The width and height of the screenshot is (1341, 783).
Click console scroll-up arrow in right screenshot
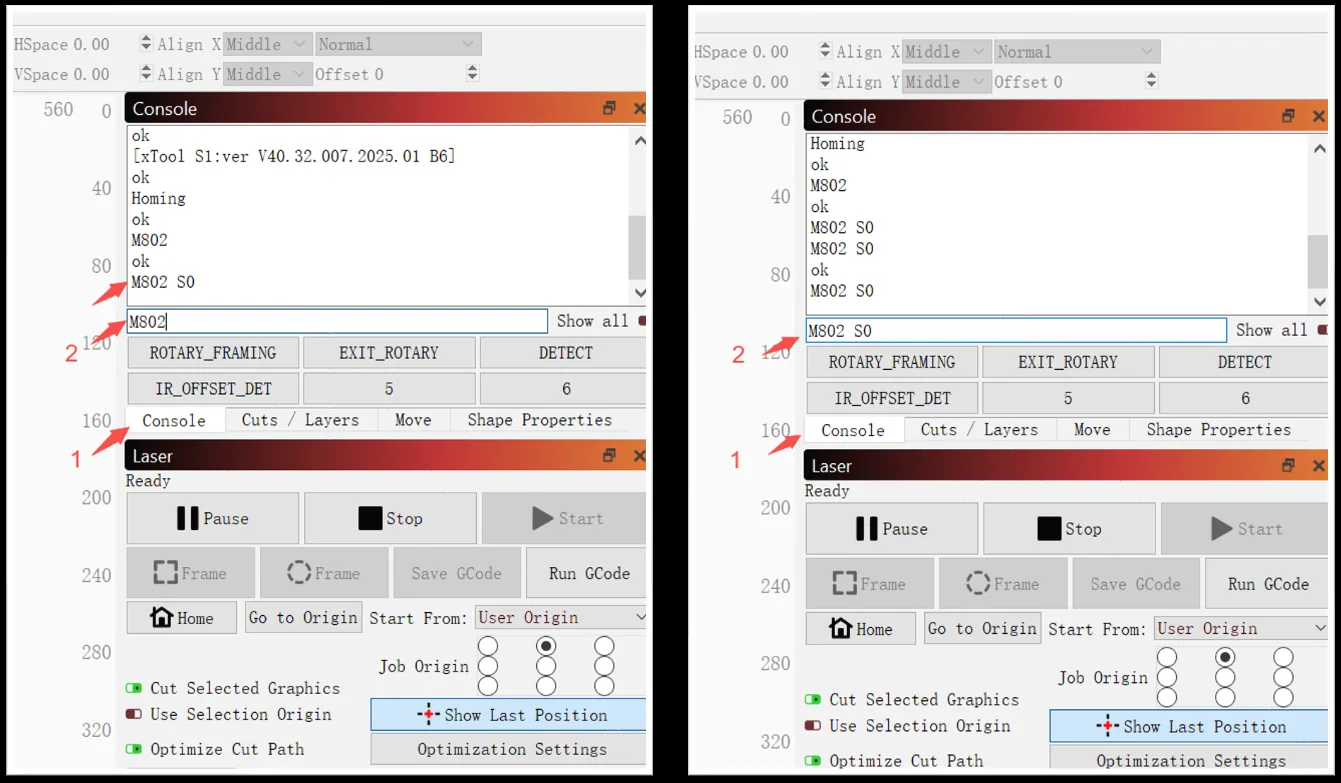click(1318, 149)
